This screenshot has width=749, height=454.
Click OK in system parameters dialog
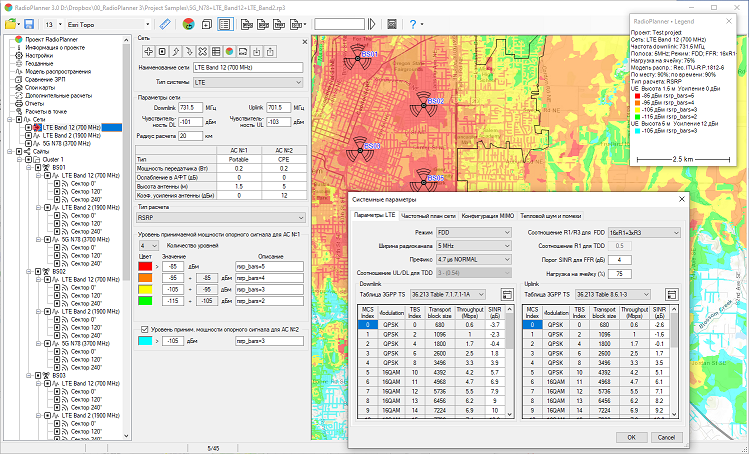631,437
